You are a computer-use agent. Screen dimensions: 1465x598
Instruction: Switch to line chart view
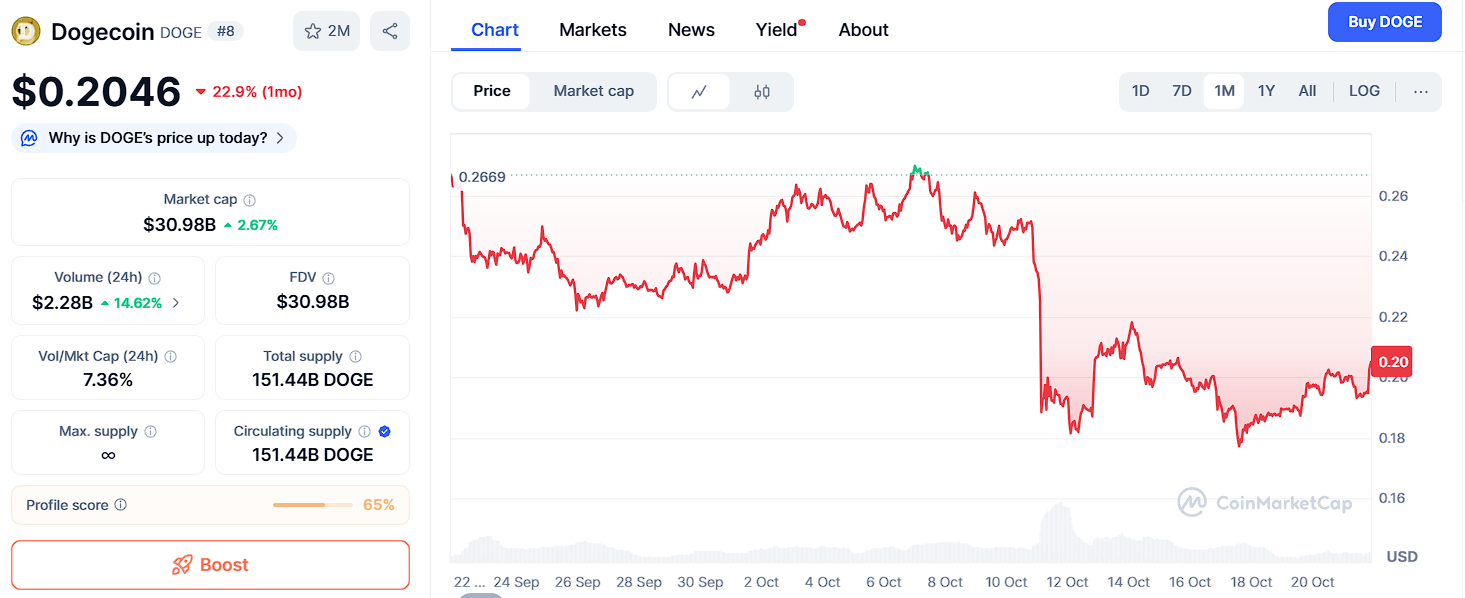tap(699, 92)
